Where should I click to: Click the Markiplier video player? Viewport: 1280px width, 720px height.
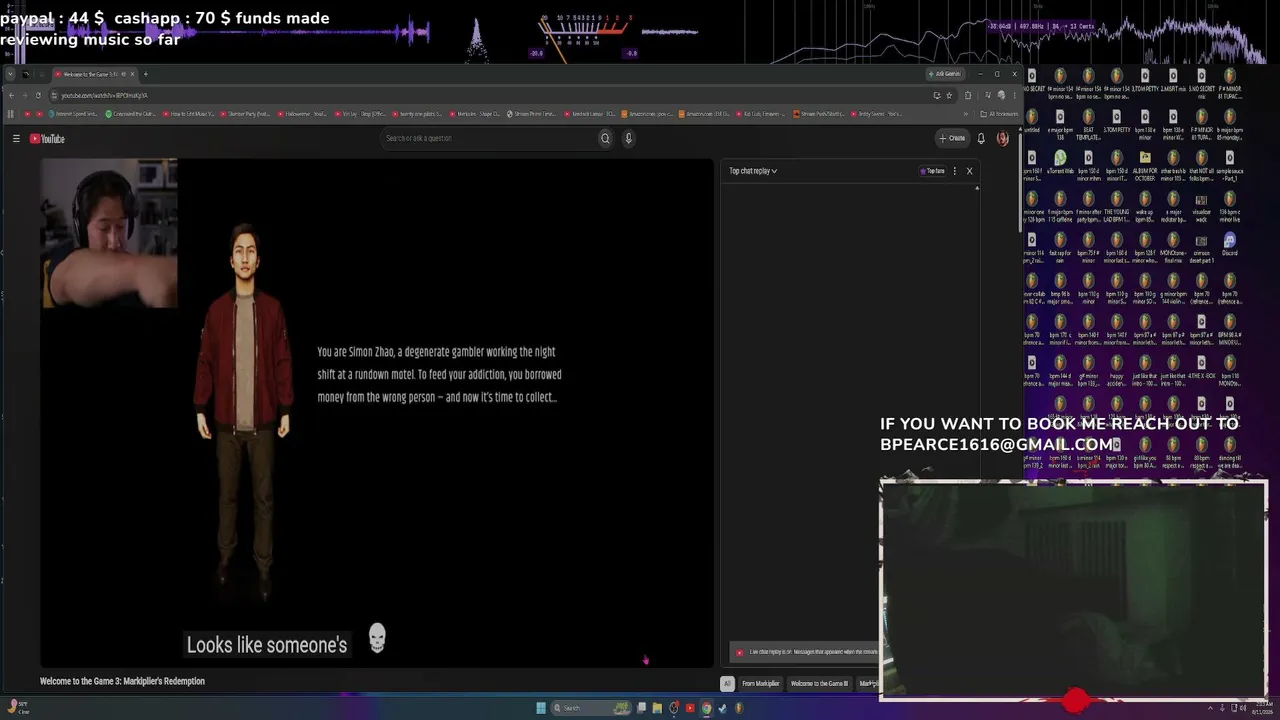[377, 413]
